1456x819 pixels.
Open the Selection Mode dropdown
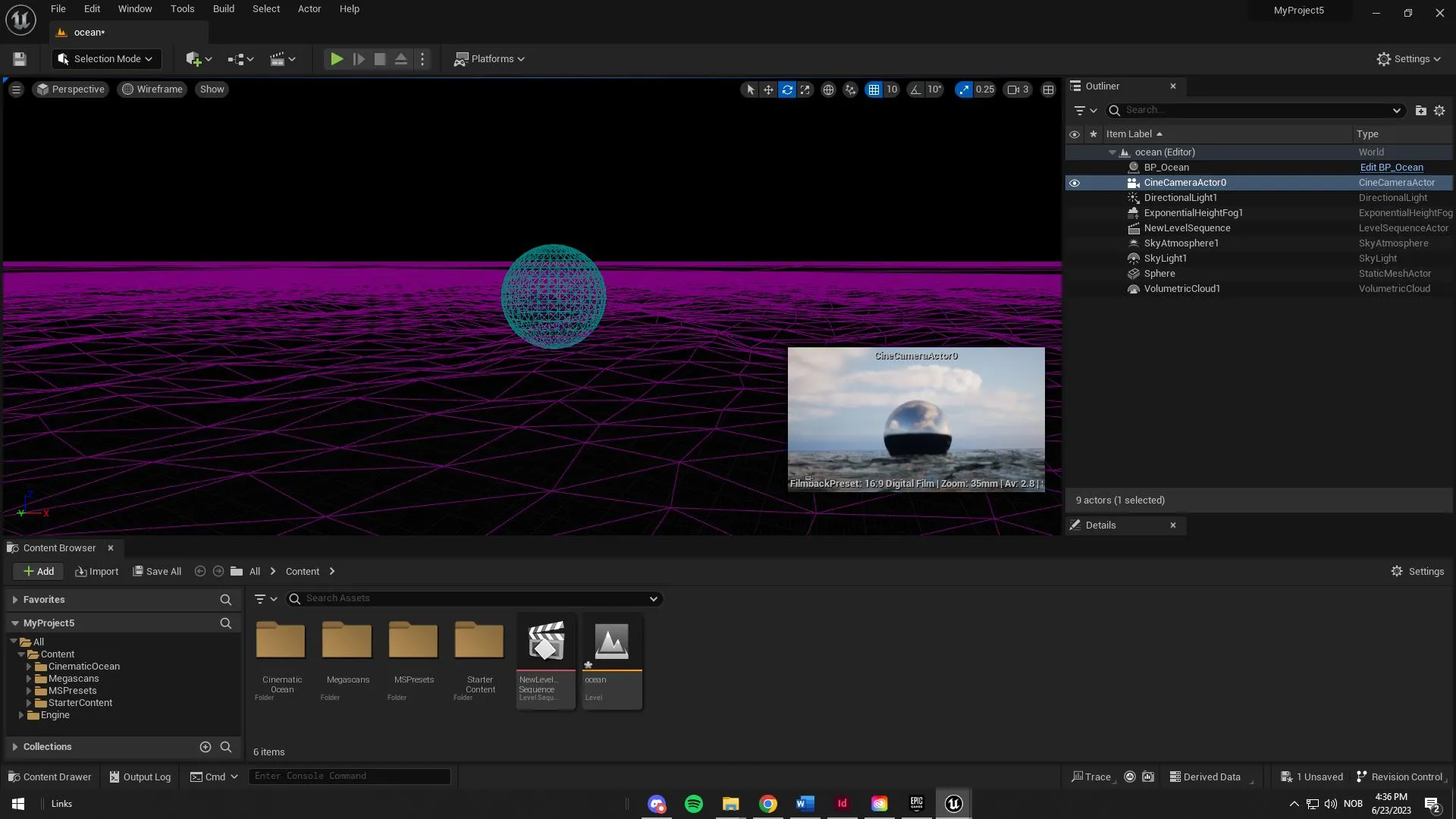(x=106, y=59)
